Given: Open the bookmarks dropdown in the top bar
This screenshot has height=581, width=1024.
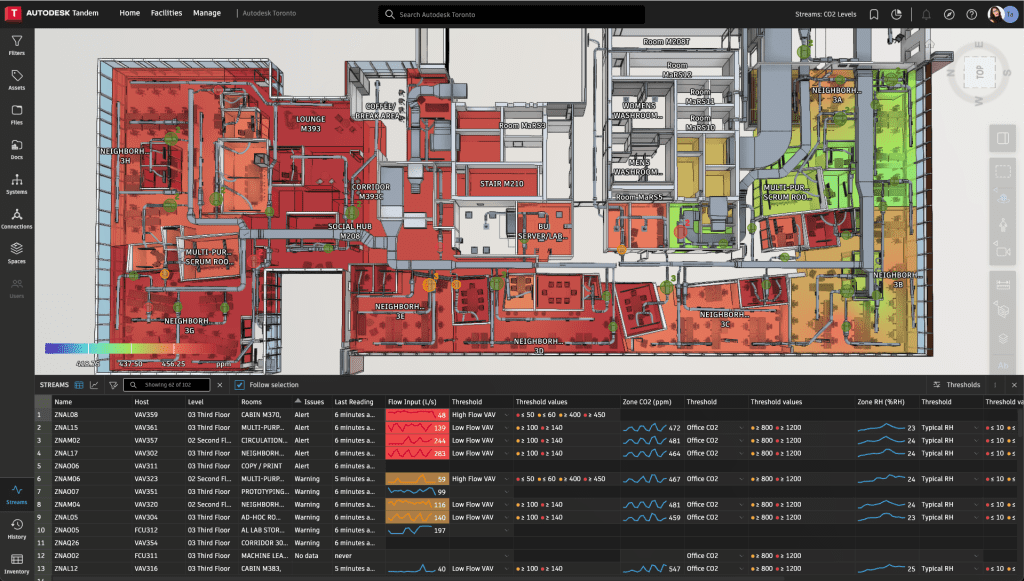Looking at the screenshot, I should pos(874,14).
